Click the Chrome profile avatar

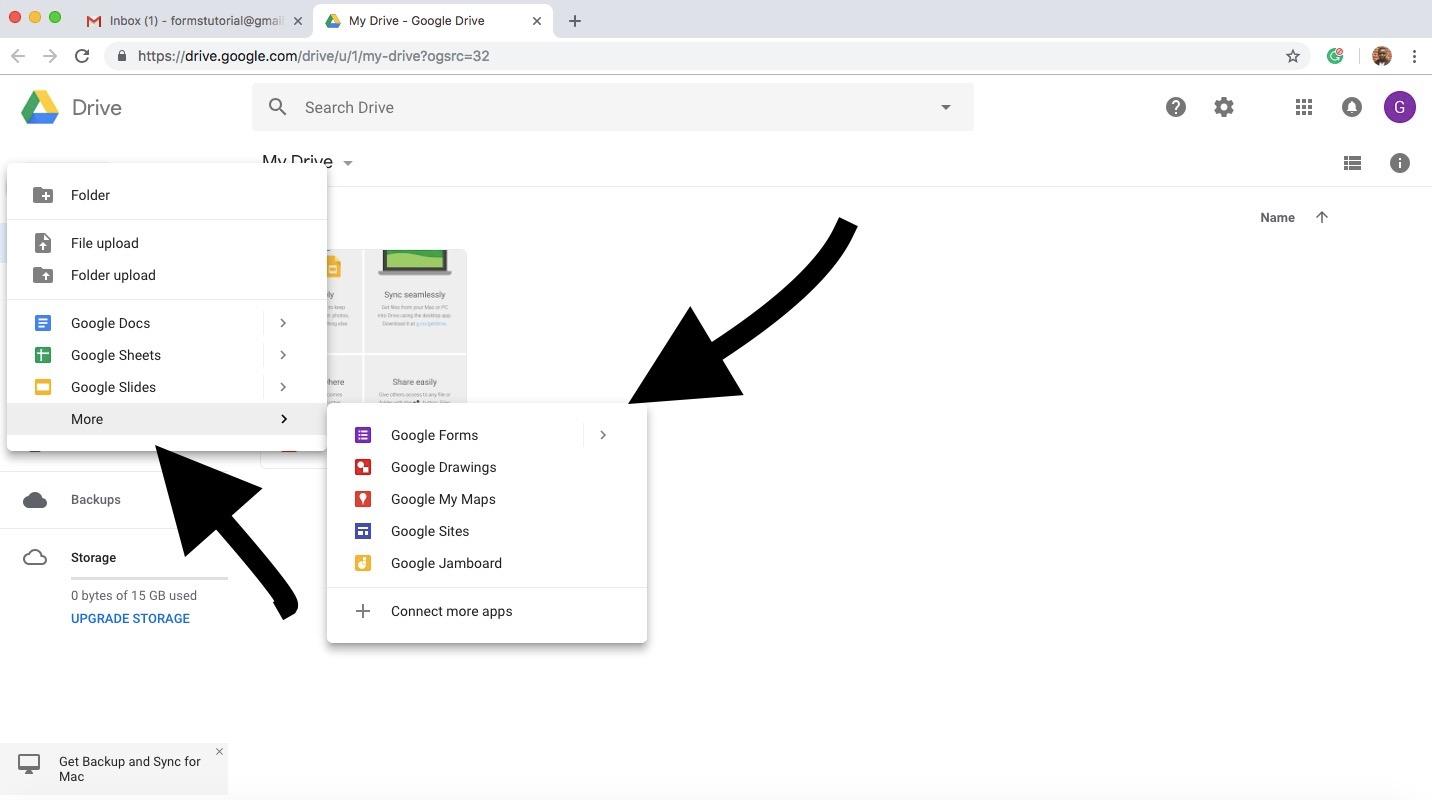pyautogui.click(x=1382, y=56)
